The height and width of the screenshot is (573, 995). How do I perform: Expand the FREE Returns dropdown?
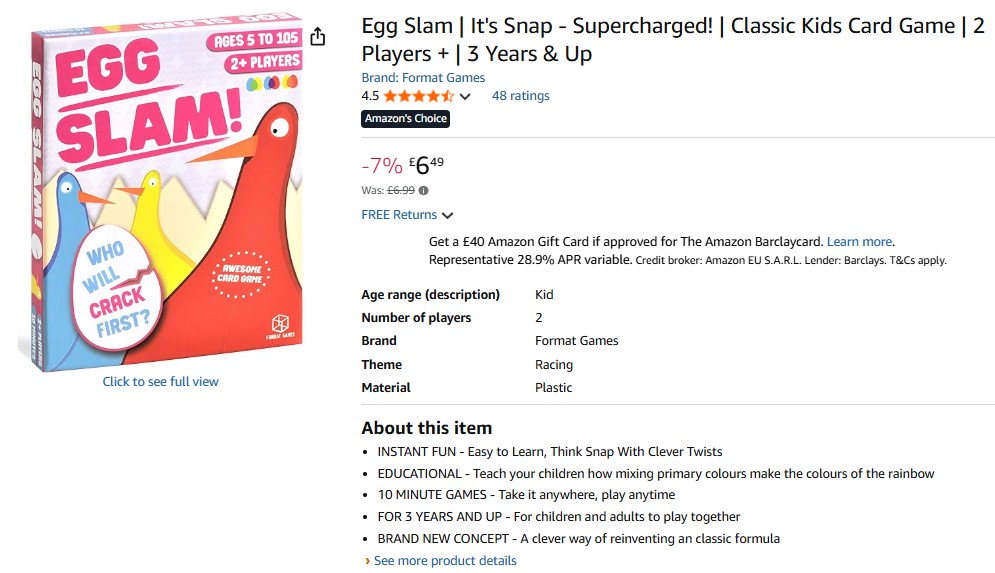447,215
